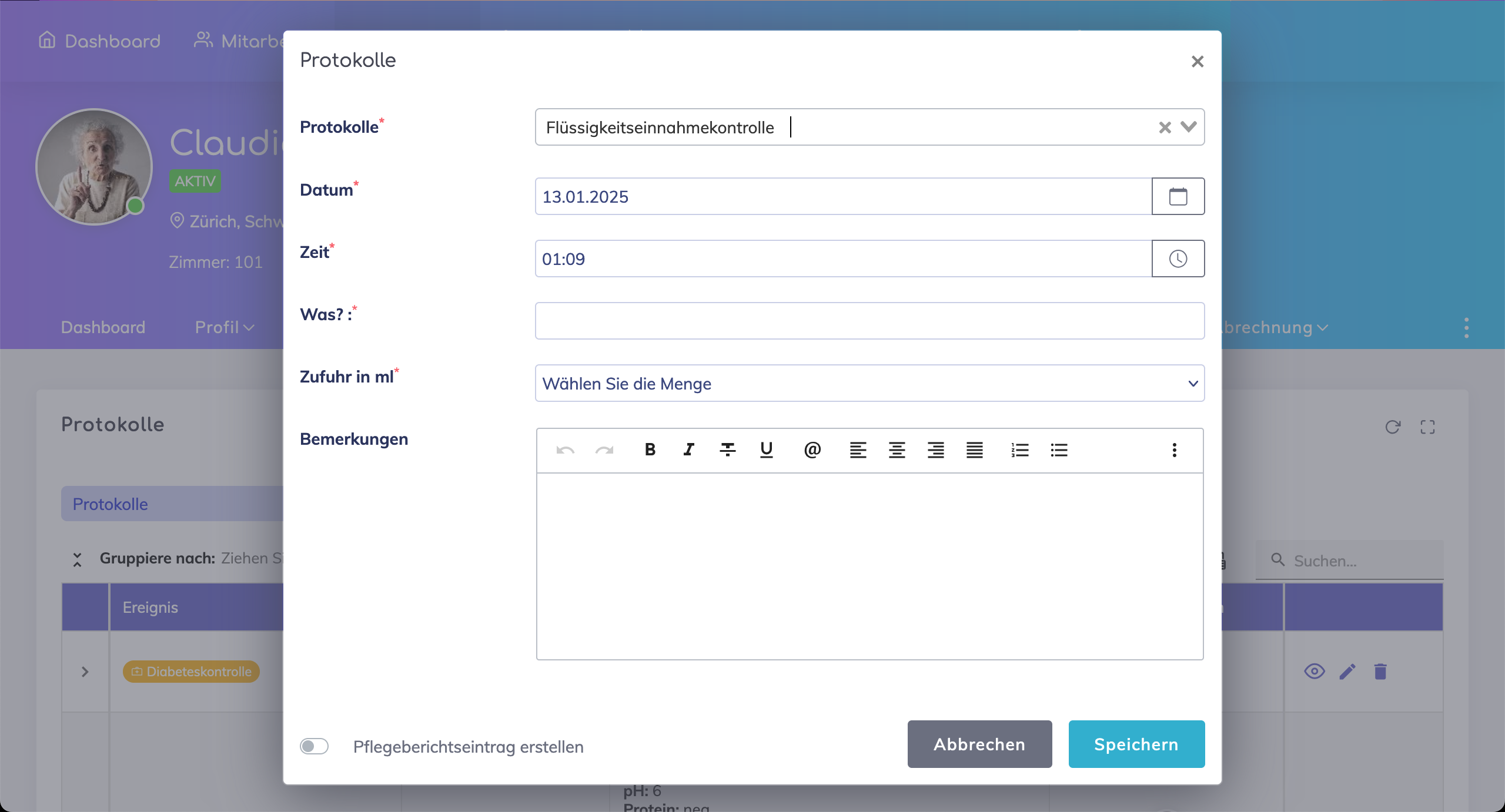Apply italic formatting in the editor
Screen dimensions: 1505x812
[x=688, y=450]
